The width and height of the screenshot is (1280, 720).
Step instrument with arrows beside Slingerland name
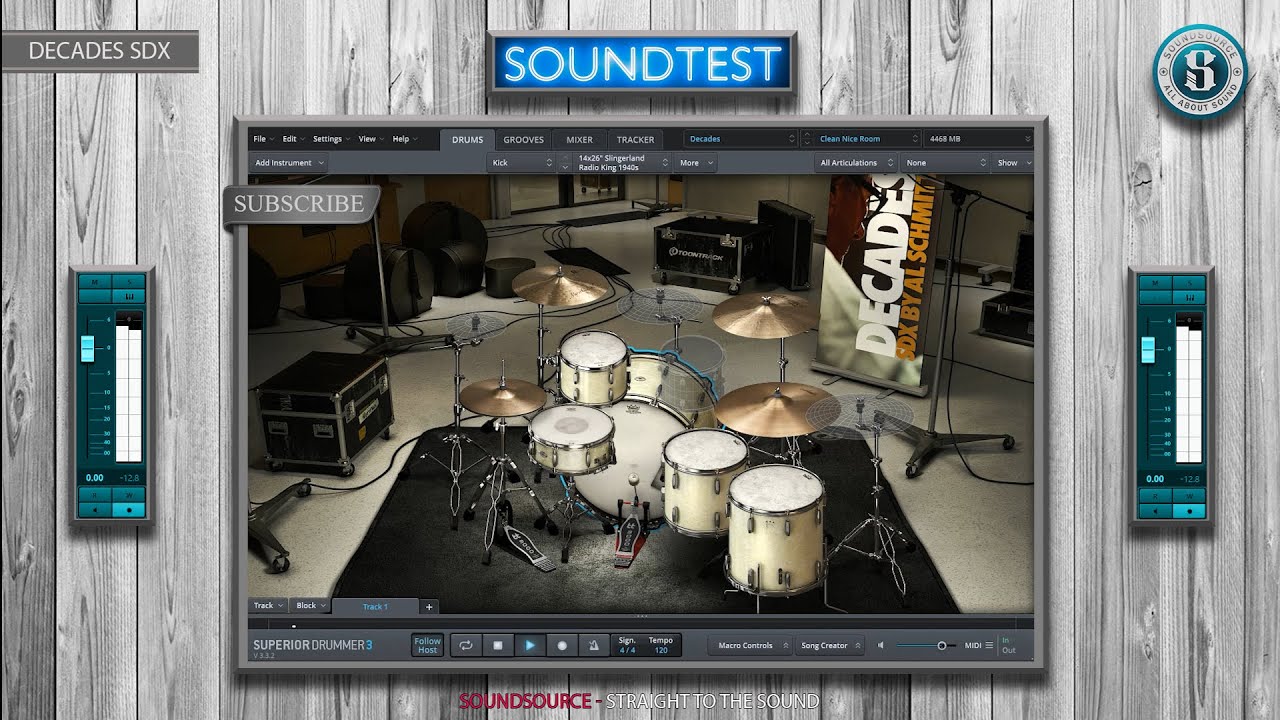click(x=565, y=162)
